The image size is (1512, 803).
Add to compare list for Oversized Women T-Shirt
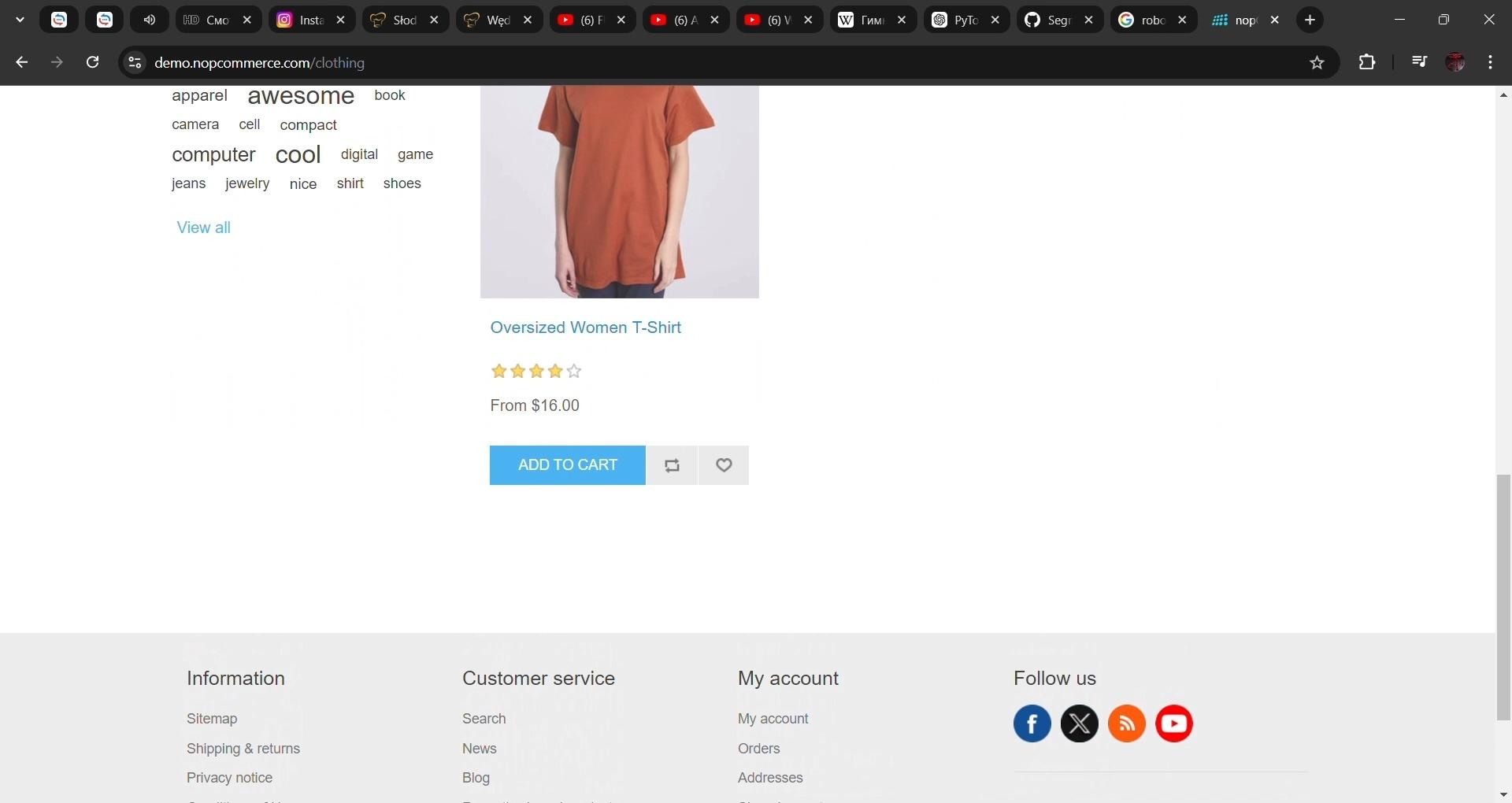tap(672, 465)
